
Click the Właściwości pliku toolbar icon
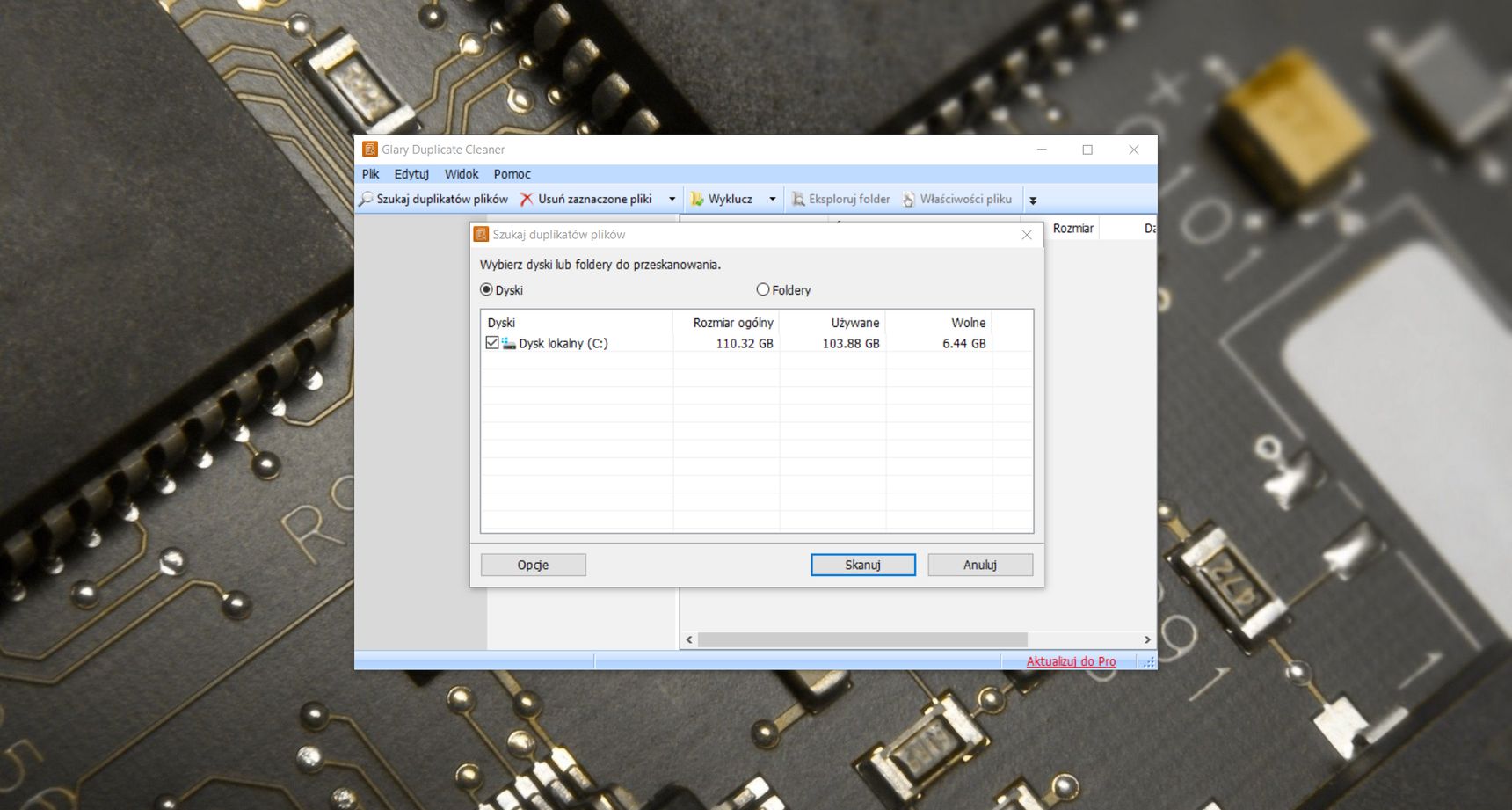(909, 200)
